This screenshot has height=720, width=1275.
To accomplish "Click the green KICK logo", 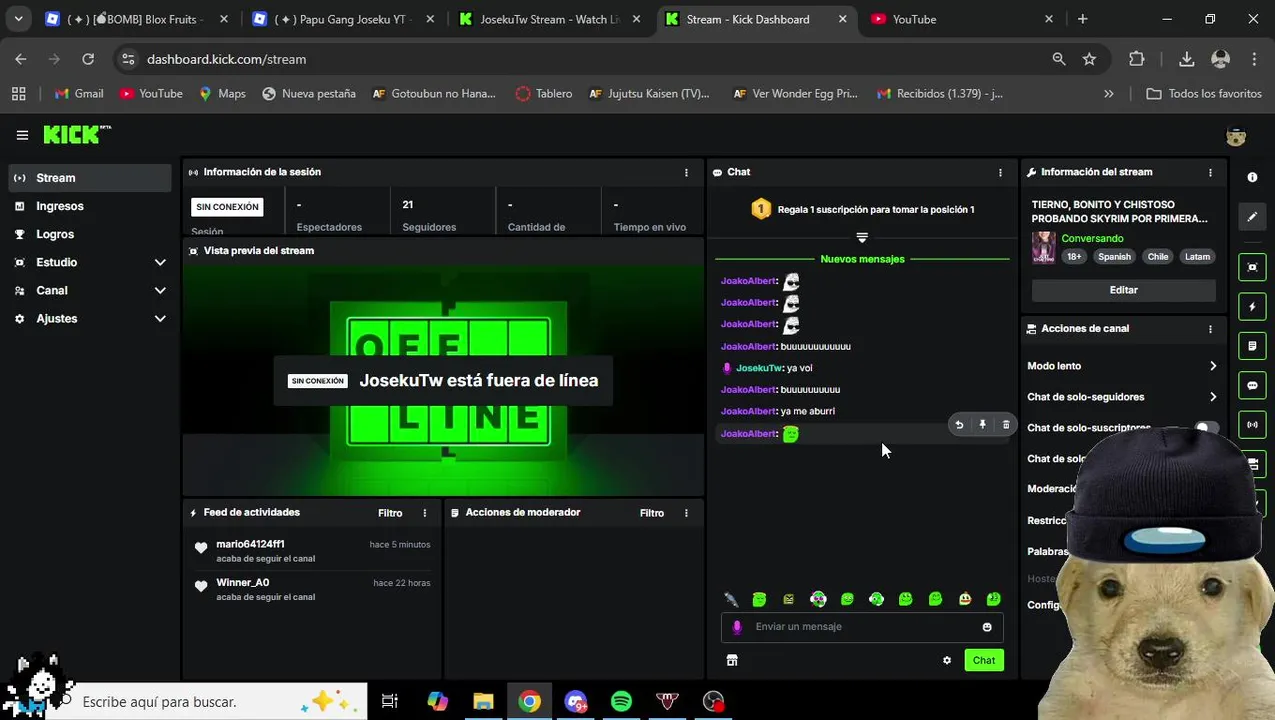I will point(77,135).
